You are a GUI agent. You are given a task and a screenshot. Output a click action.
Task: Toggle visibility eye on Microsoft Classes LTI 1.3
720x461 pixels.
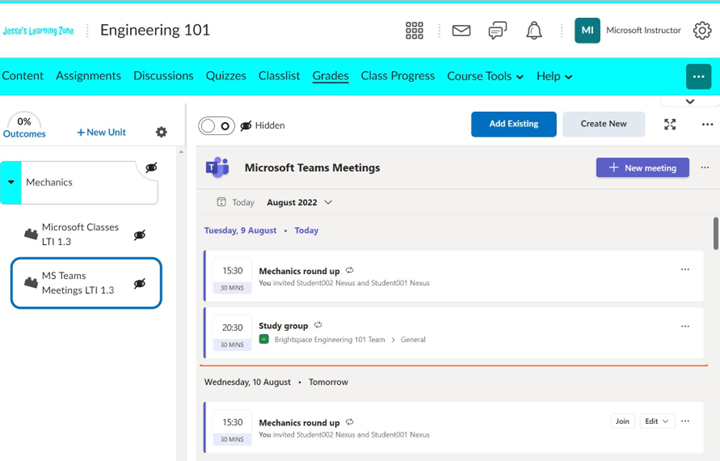click(140, 235)
